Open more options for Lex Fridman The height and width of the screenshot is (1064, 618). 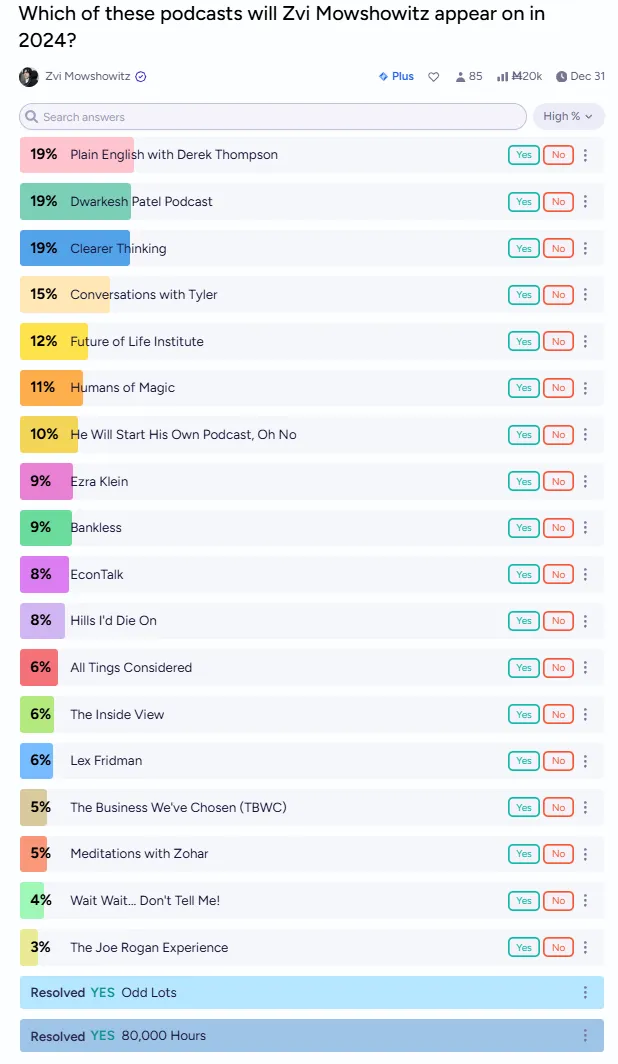[x=585, y=761]
